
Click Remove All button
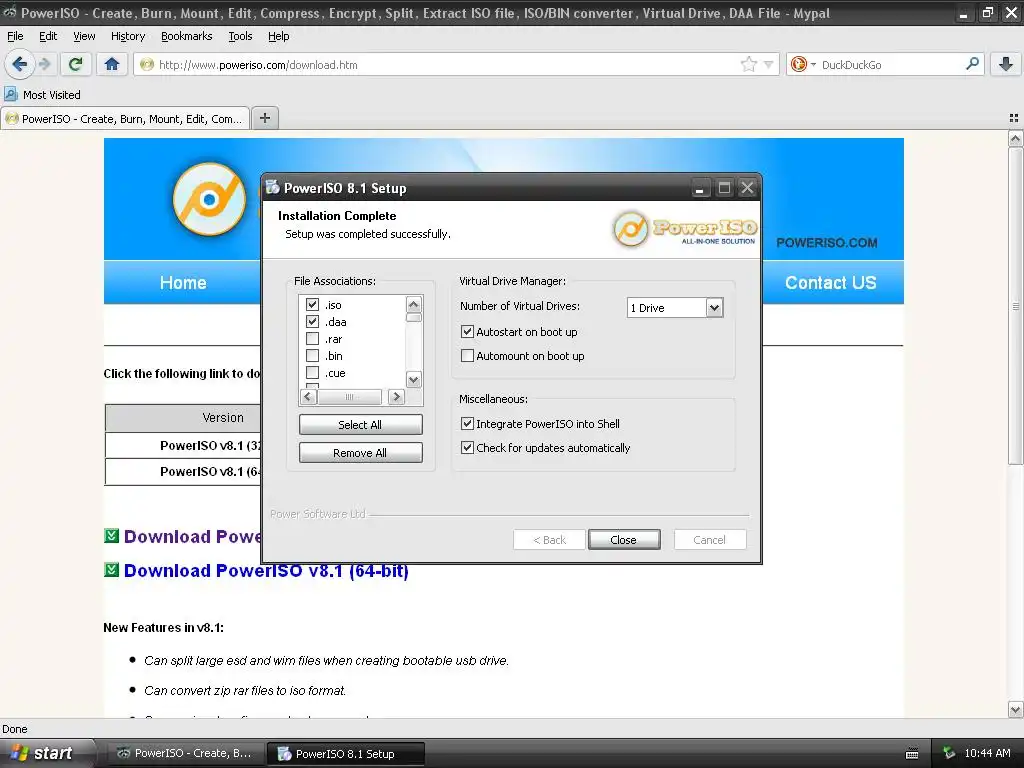tap(360, 453)
